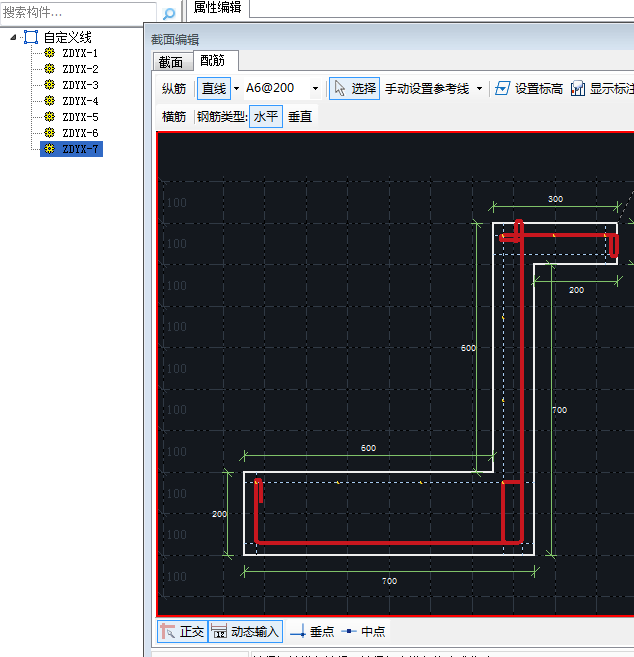The height and width of the screenshot is (657, 634).
Task: Click the gear icon beside ZDYX-5
Action: 49,116
